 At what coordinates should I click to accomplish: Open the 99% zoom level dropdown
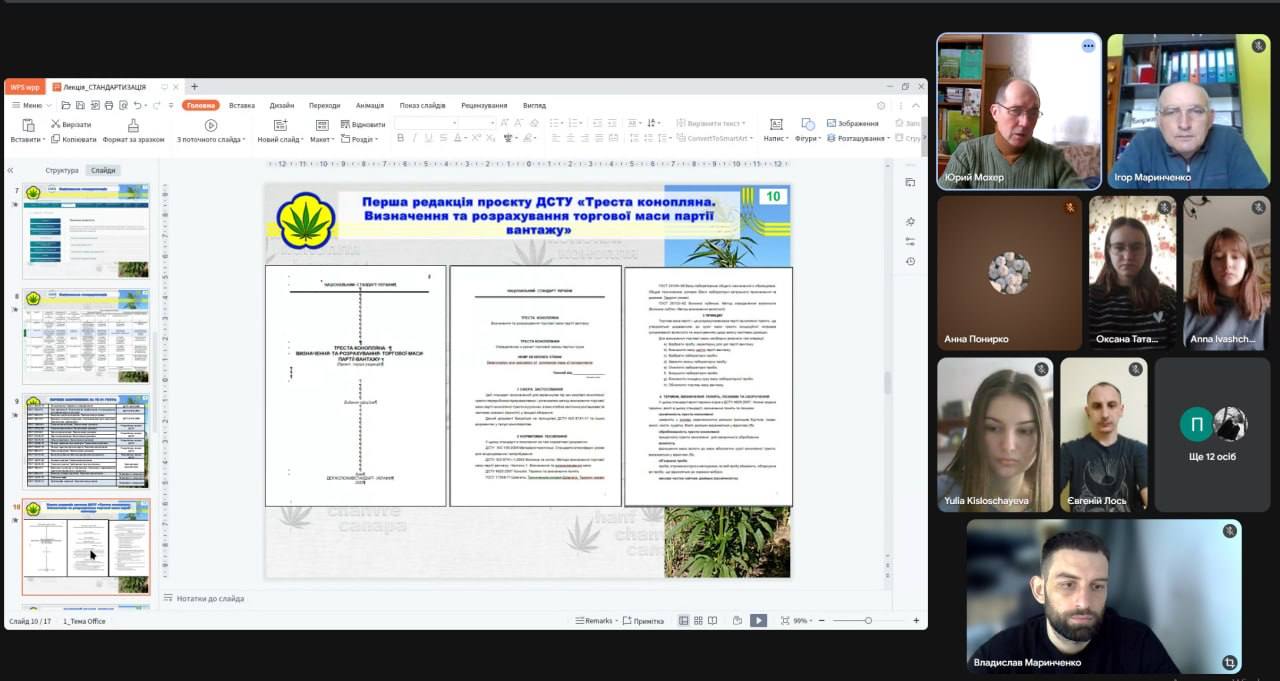pos(802,621)
